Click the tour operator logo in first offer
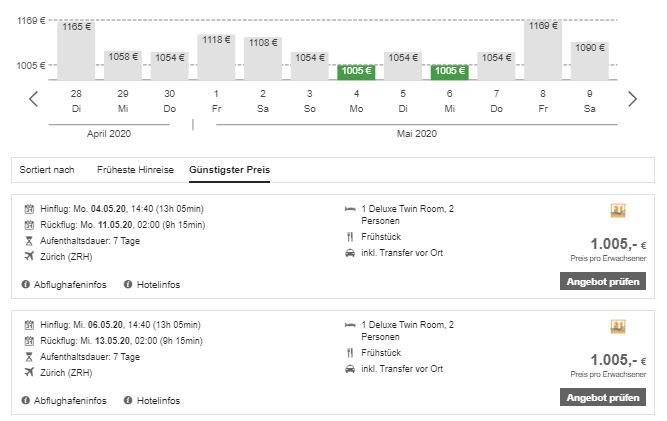Screen dimensions: 667x421 (617, 211)
